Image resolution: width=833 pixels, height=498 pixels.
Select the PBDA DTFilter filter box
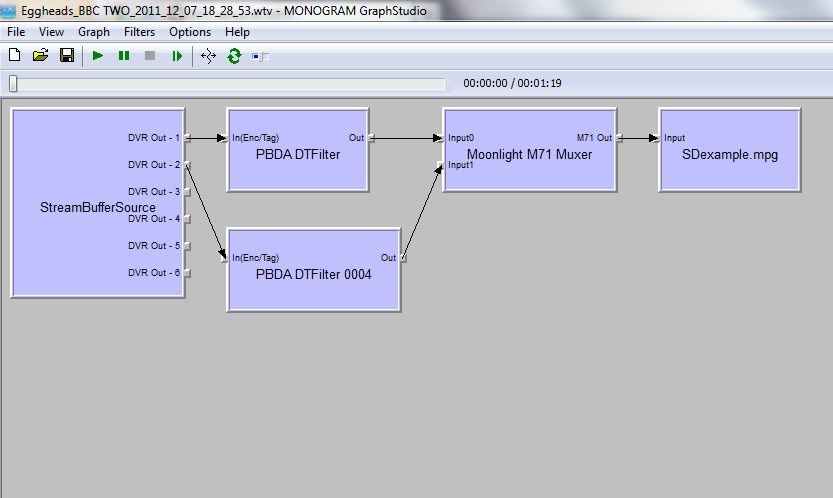pyautogui.click(x=298, y=150)
